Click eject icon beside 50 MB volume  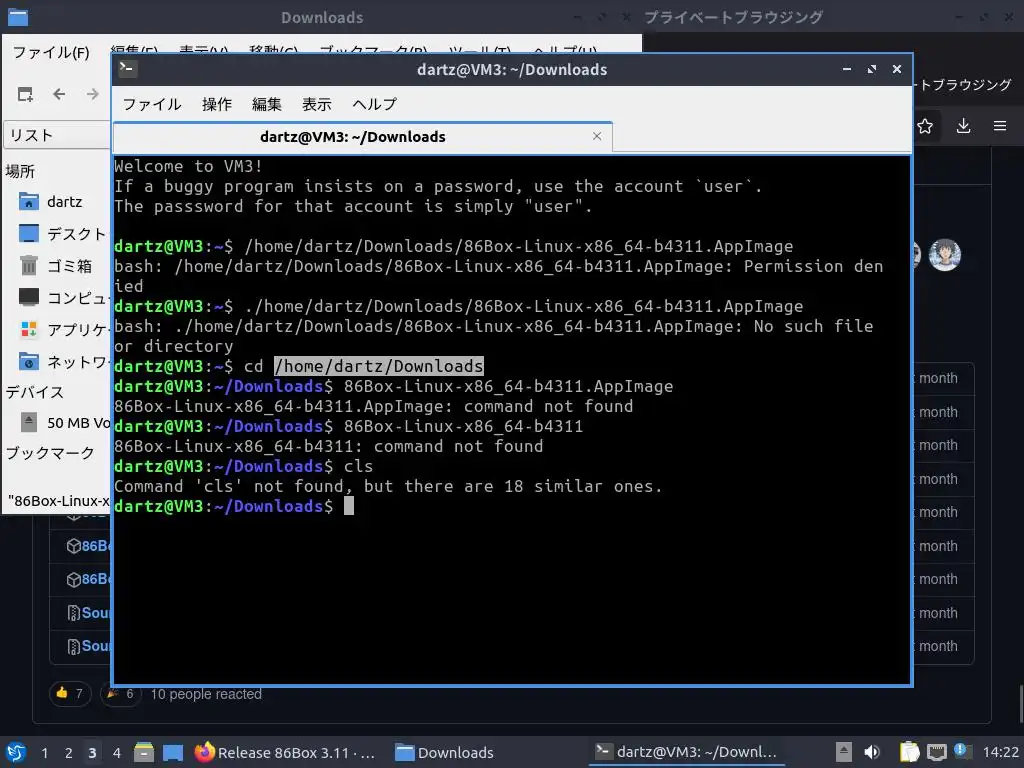pyautogui.click(x=29, y=422)
